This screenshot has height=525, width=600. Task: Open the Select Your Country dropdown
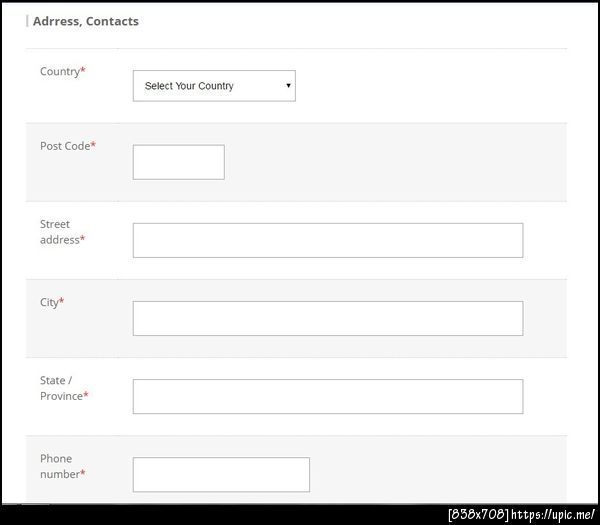213,86
